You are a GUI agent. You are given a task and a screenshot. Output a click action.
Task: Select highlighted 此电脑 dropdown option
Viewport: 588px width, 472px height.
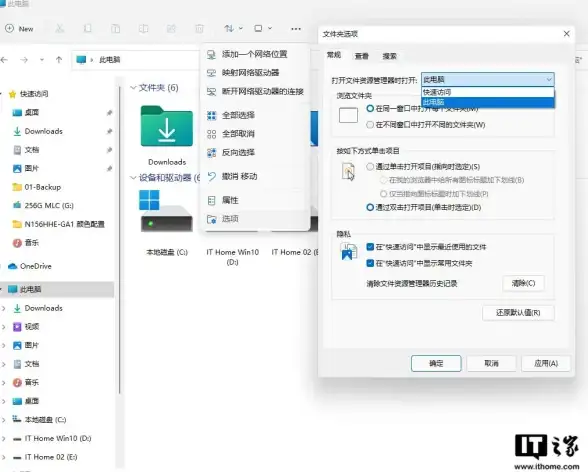(x=488, y=102)
